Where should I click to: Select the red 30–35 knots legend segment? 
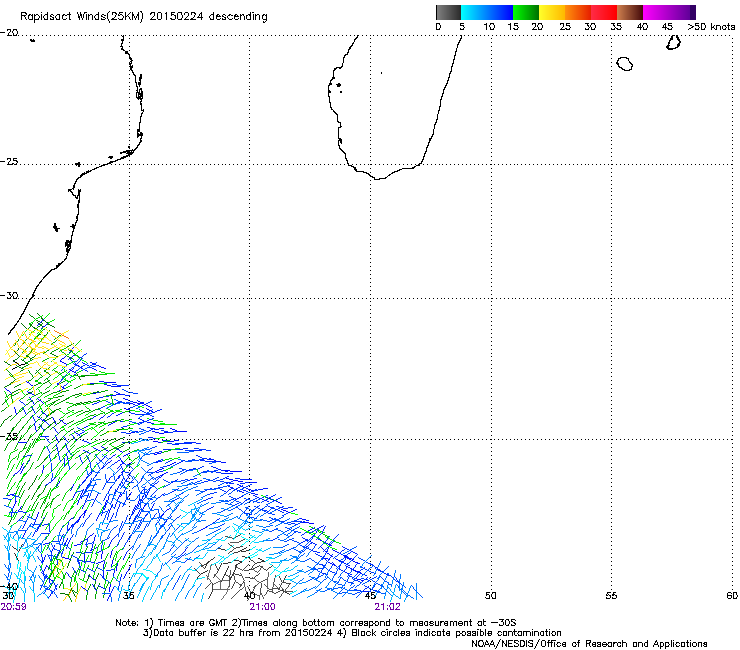604,12
